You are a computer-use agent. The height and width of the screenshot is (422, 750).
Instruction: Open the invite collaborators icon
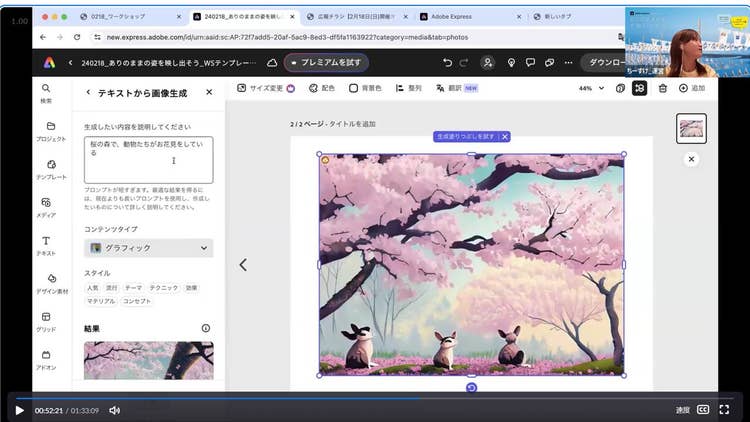click(x=487, y=63)
